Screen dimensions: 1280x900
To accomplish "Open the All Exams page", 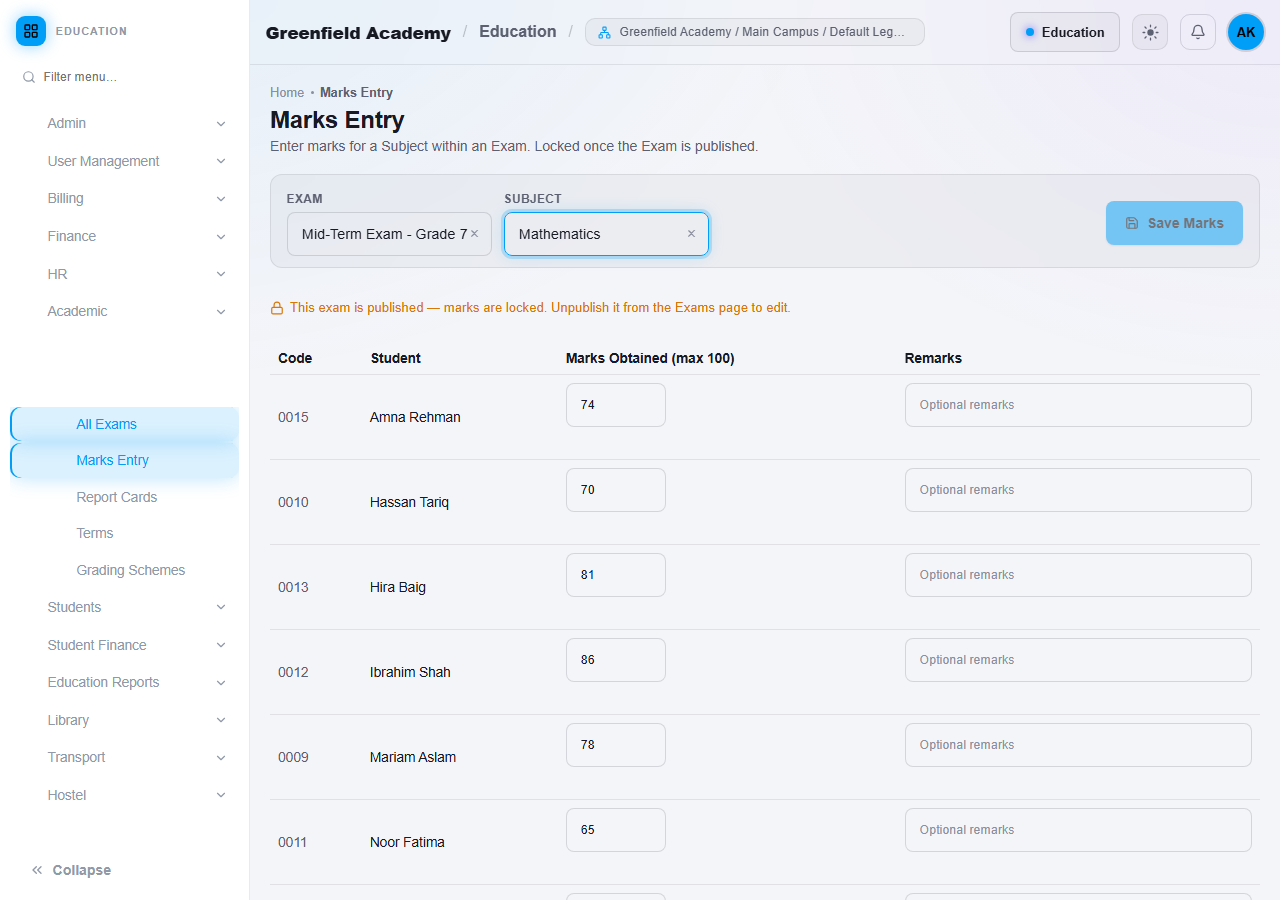I will pyautogui.click(x=125, y=424).
